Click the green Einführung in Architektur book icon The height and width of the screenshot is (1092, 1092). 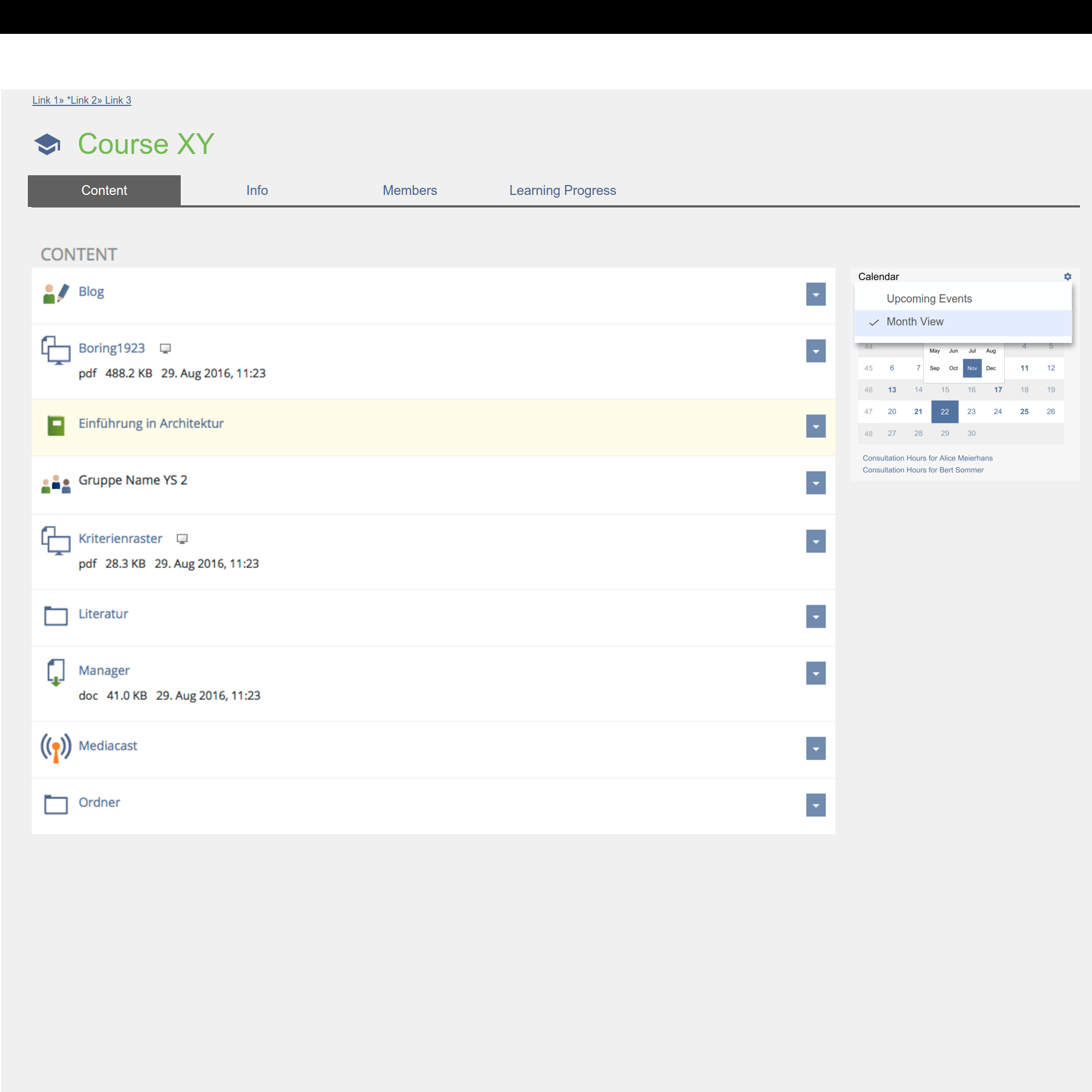[x=55, y=426]
